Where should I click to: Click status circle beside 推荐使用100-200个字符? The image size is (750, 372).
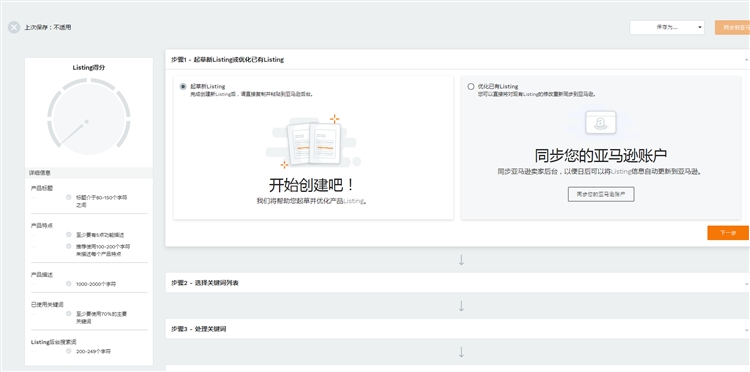tap(68, 246)
